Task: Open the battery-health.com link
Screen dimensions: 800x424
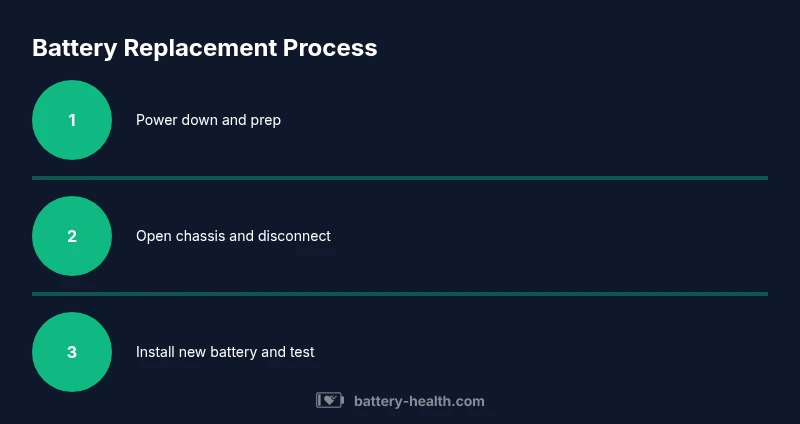Action: [x=419, y=401]
